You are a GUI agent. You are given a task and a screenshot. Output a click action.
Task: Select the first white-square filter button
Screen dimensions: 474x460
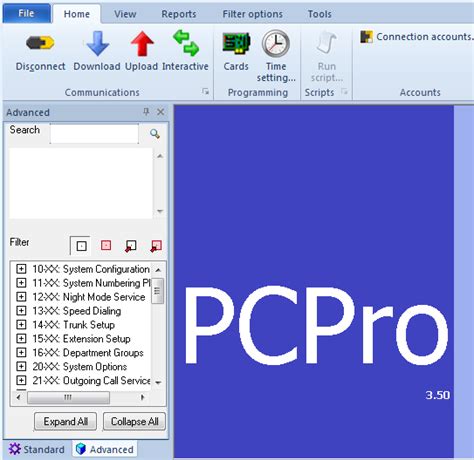(81, 246)
